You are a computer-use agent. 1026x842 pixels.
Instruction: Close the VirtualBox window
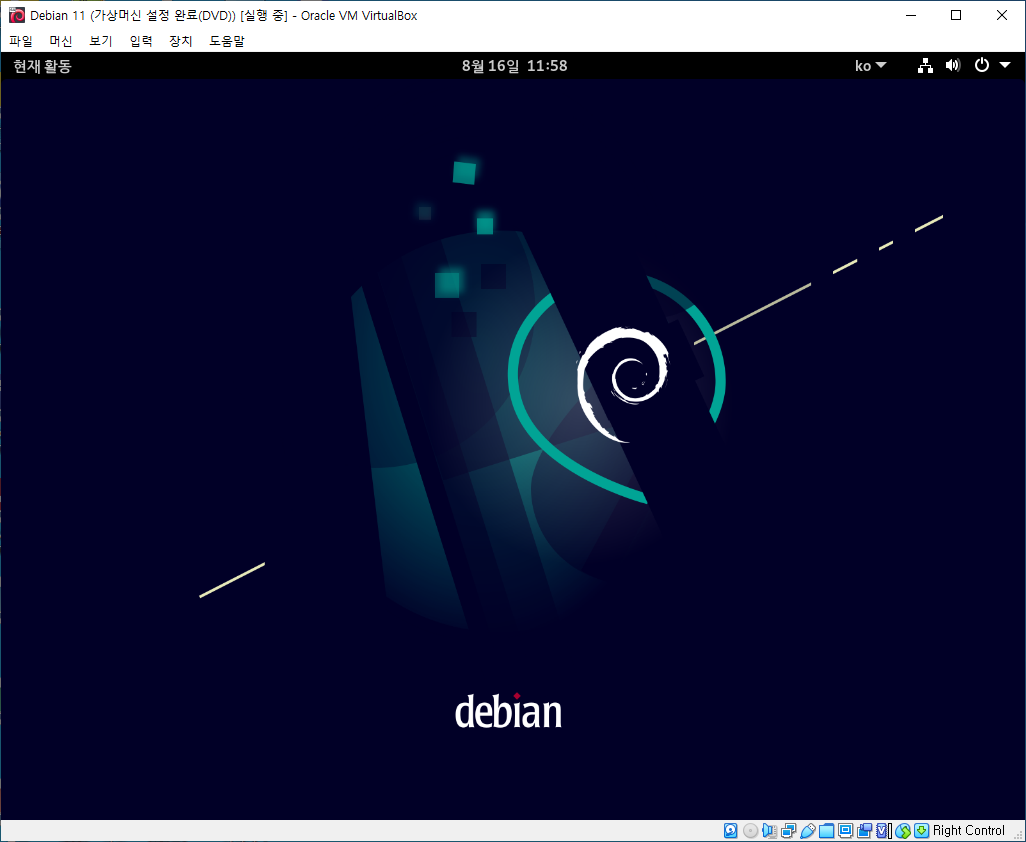(1002, 15)
